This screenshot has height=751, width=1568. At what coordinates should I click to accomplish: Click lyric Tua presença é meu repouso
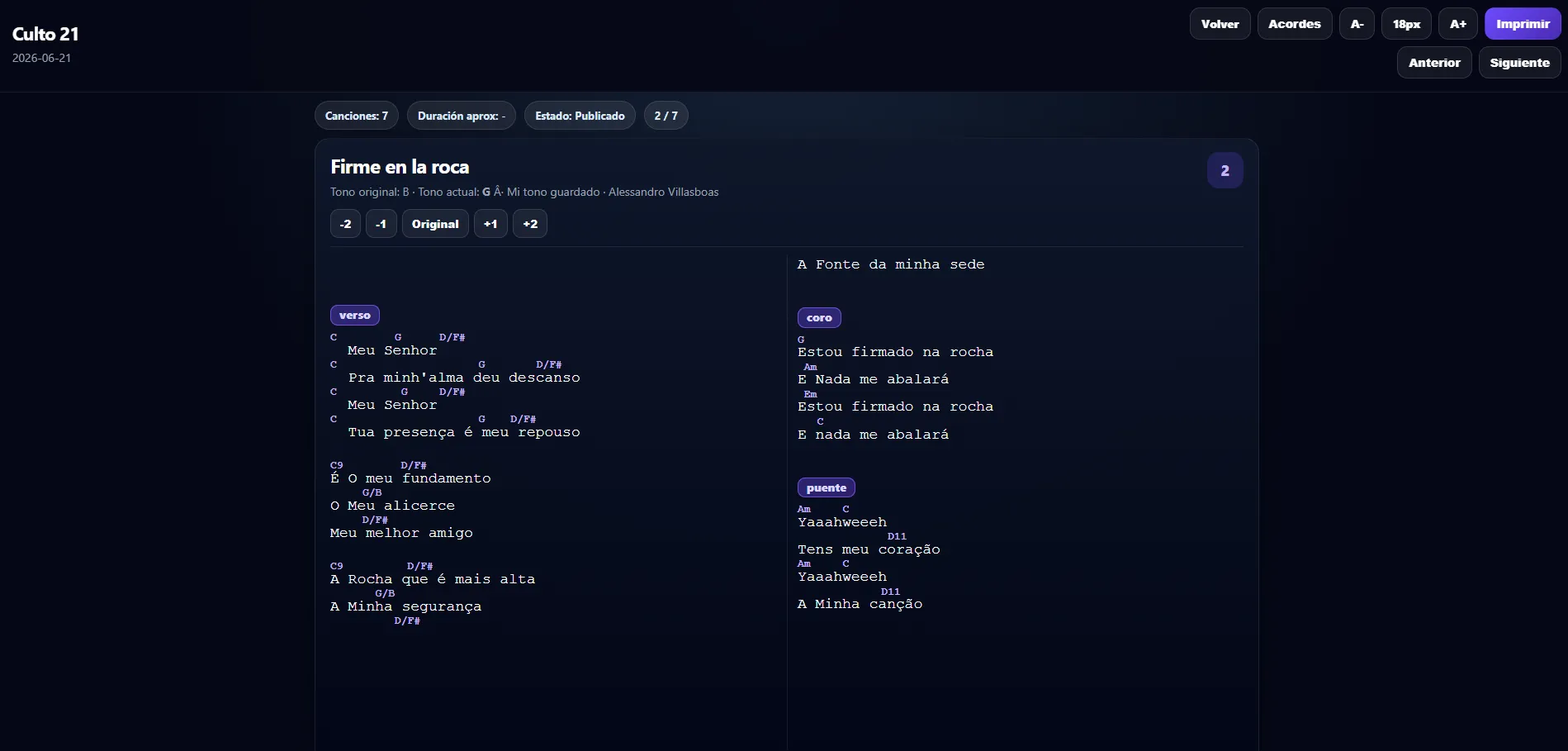click(x=464, y=432)
